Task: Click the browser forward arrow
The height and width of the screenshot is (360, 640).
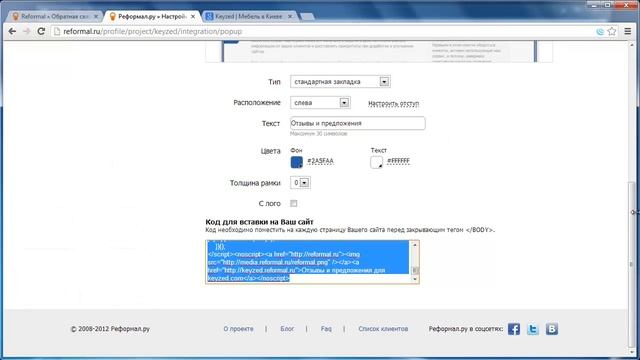Action: pyautogui.click(x=27, y=31)
